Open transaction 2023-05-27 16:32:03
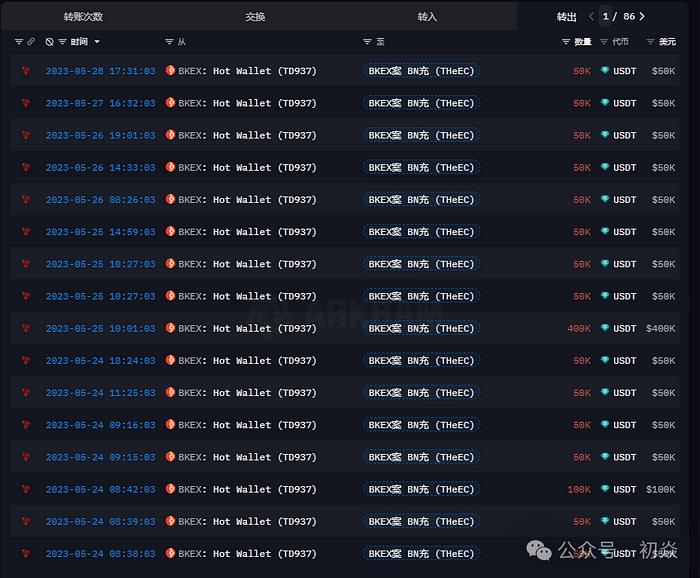 [x=100, y=103]
